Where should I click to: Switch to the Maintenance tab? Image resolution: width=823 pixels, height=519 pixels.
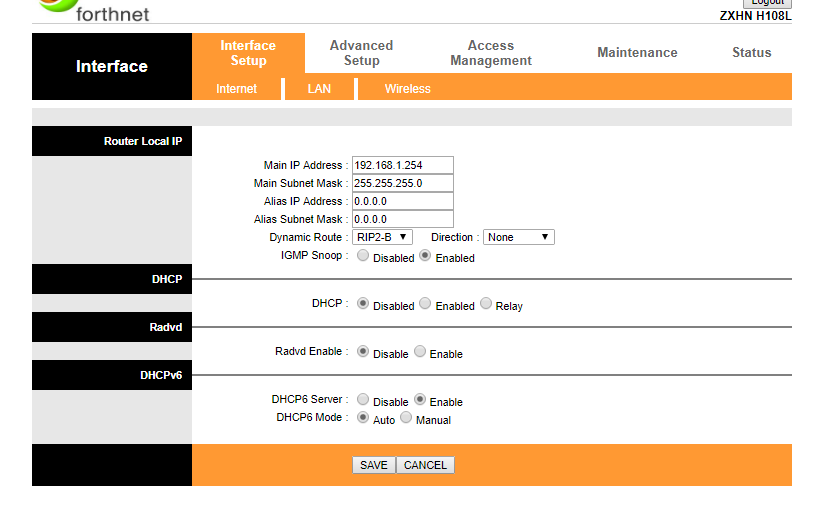point(637,52)
